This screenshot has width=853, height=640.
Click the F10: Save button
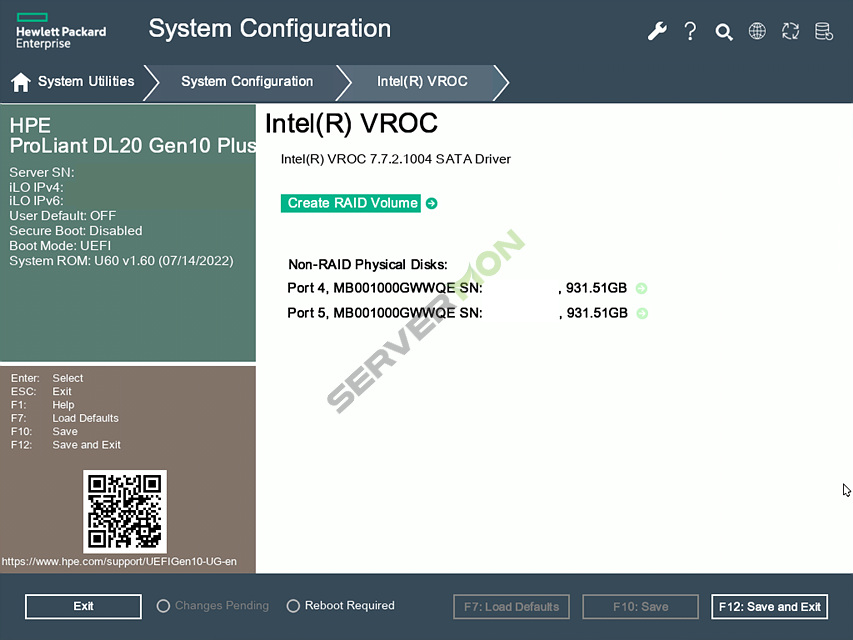640,607
